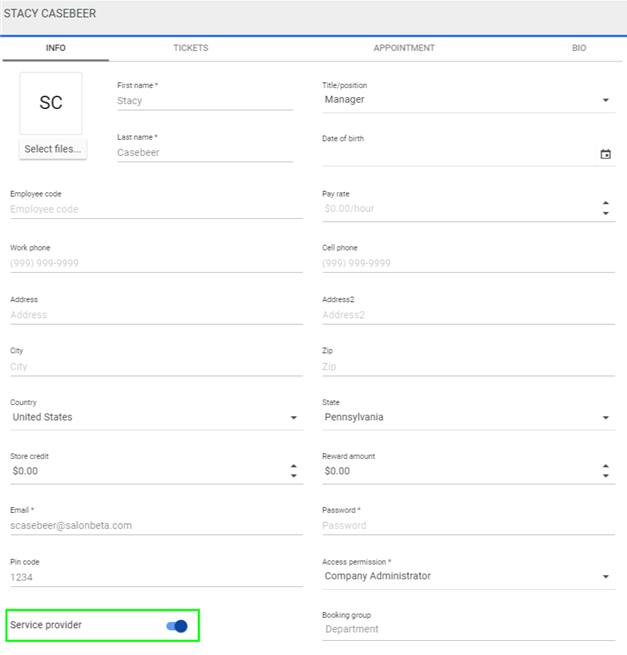Viewport: 627px width, 655px height.
Task: Focus the Employee code field
Action: [155, 210]
